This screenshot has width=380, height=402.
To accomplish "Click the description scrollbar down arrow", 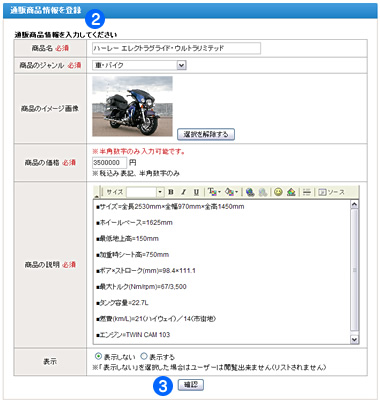I will [354, 339].
